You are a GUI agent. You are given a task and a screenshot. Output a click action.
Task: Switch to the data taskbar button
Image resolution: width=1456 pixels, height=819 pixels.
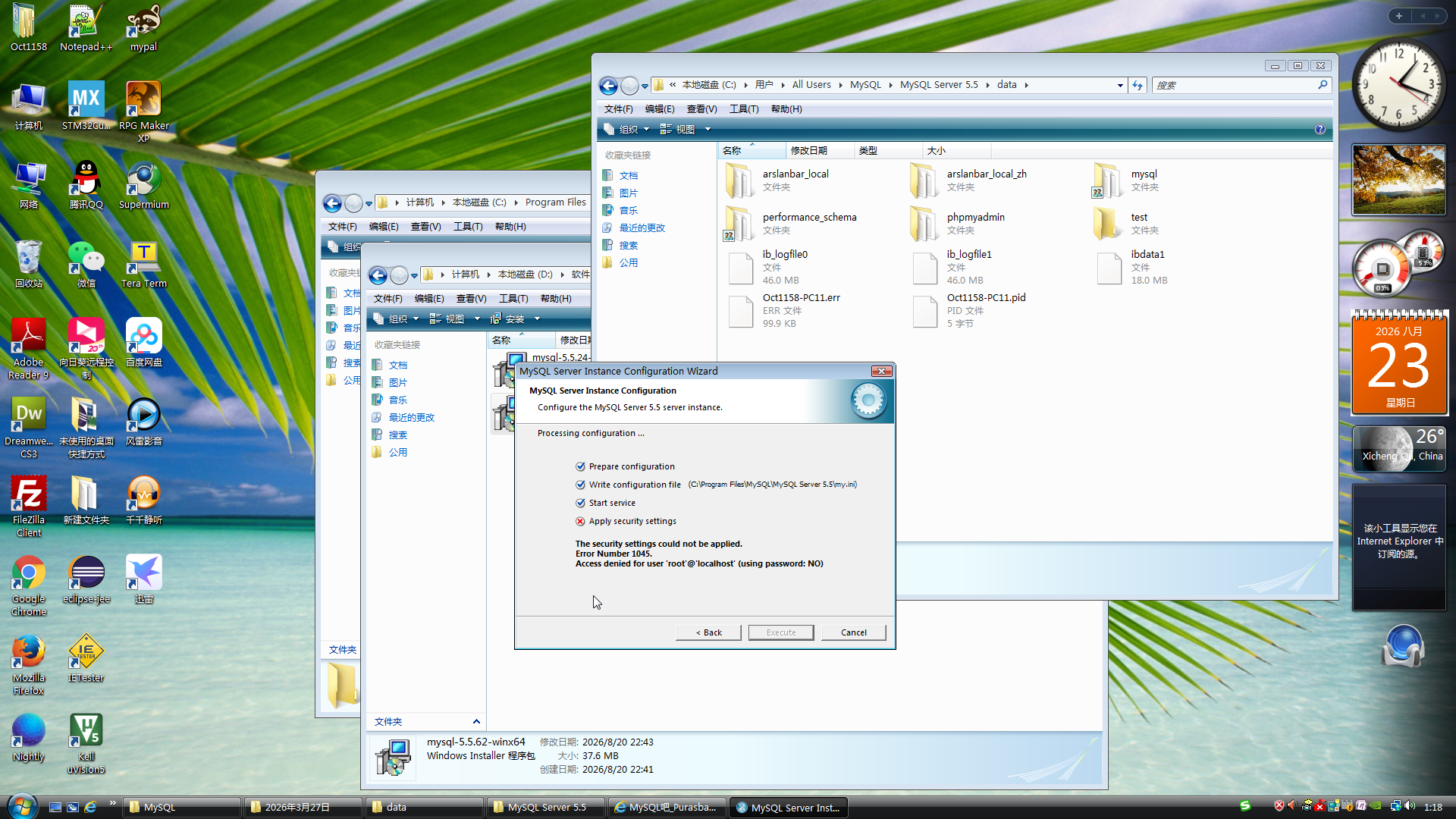click(x=425, y=808)
